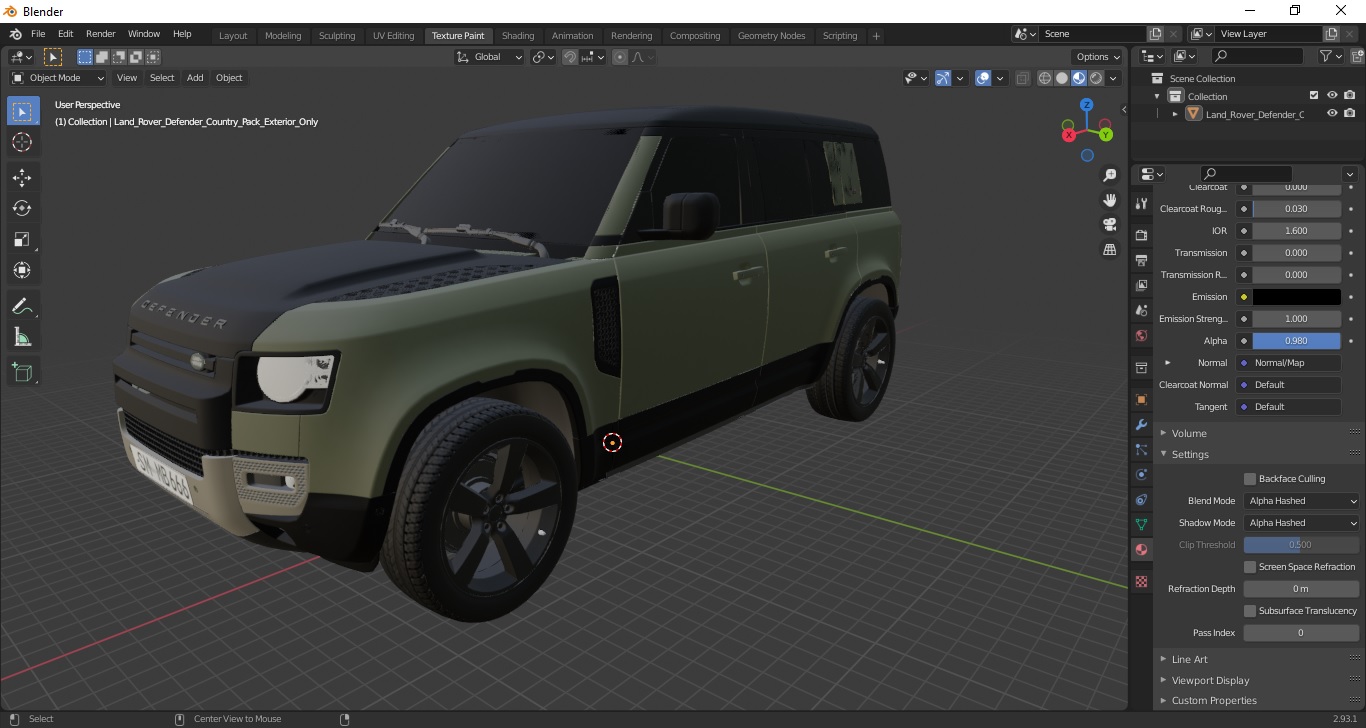The height and width of the screenshot is (728, 1366).
Task: Choose the Annotate pencil tool
Action: (22, 306)
